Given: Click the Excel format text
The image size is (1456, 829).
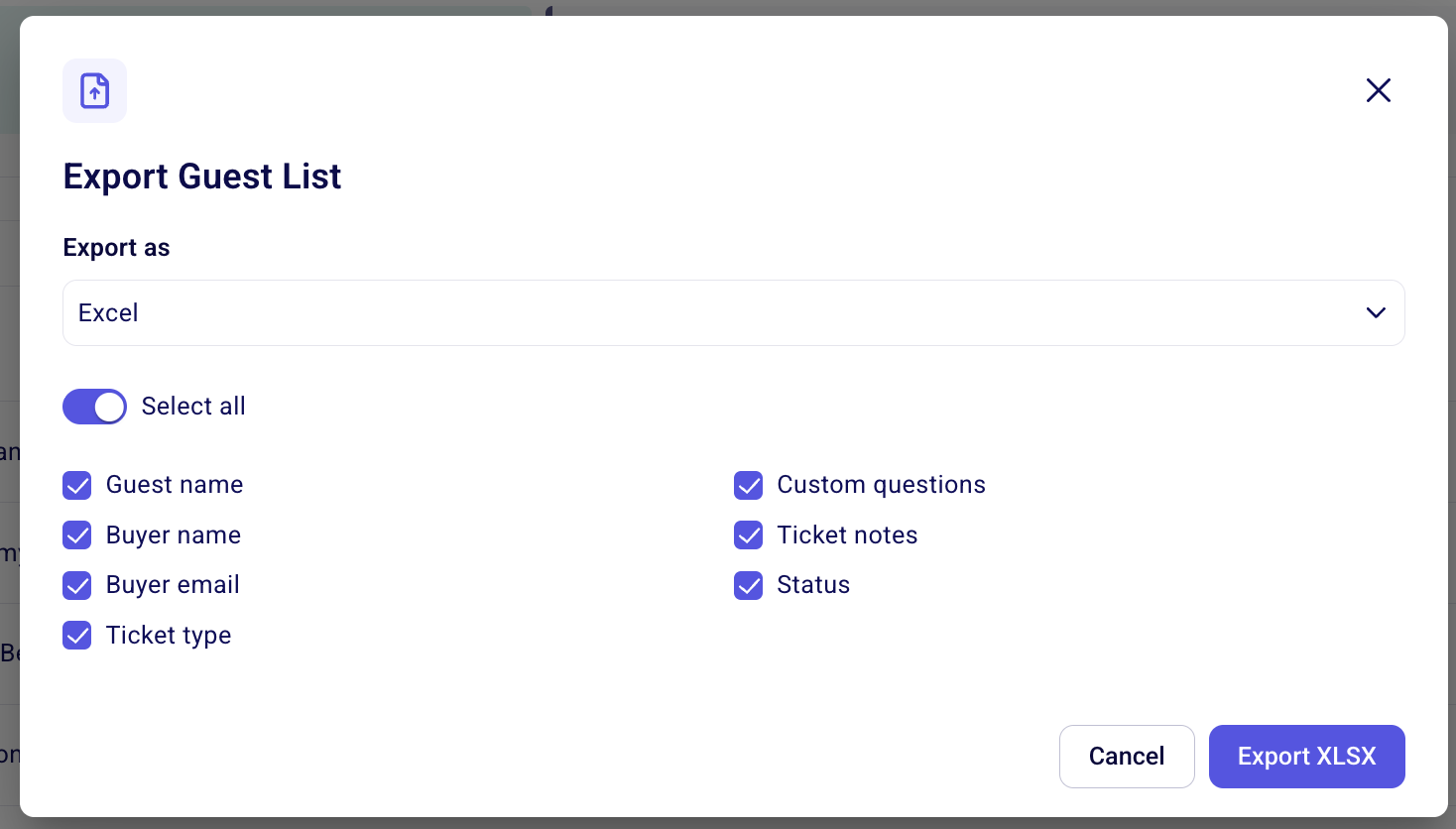Looking at the screenshot, I should click(x=108, y=313).
